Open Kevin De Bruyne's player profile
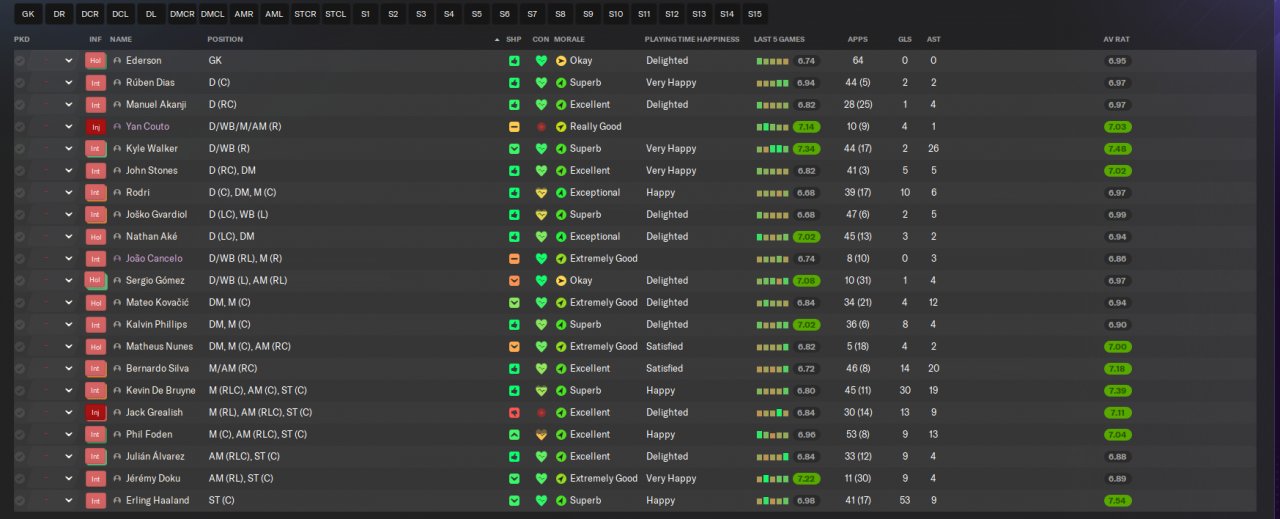This screenshot has height=519, width=1280. click(x=161, y=391)
